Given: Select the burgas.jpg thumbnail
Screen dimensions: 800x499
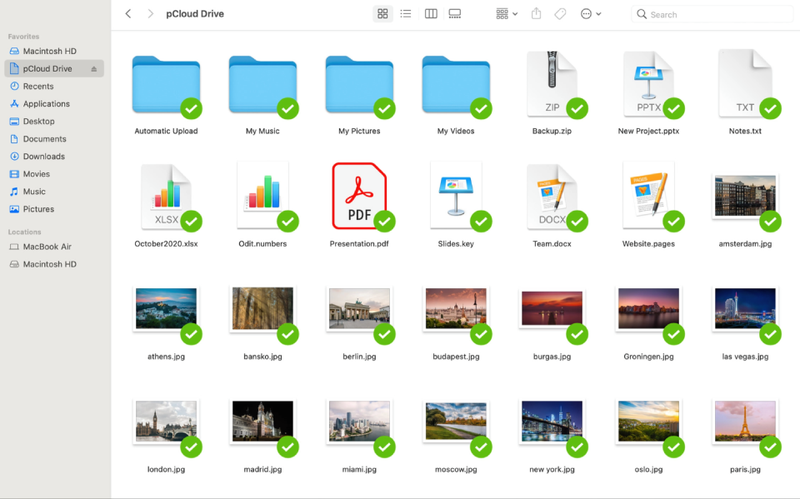Looking at the screenshot, I should tap(552, 309).
